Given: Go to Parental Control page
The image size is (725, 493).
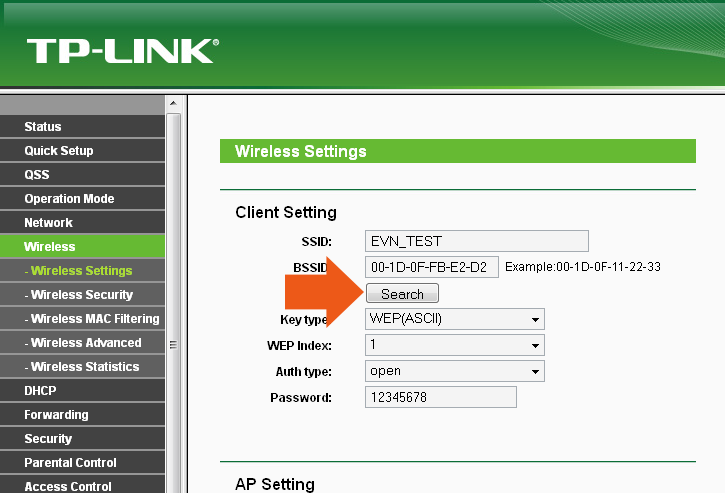Looking at the screenshot, I should [82, 462].
